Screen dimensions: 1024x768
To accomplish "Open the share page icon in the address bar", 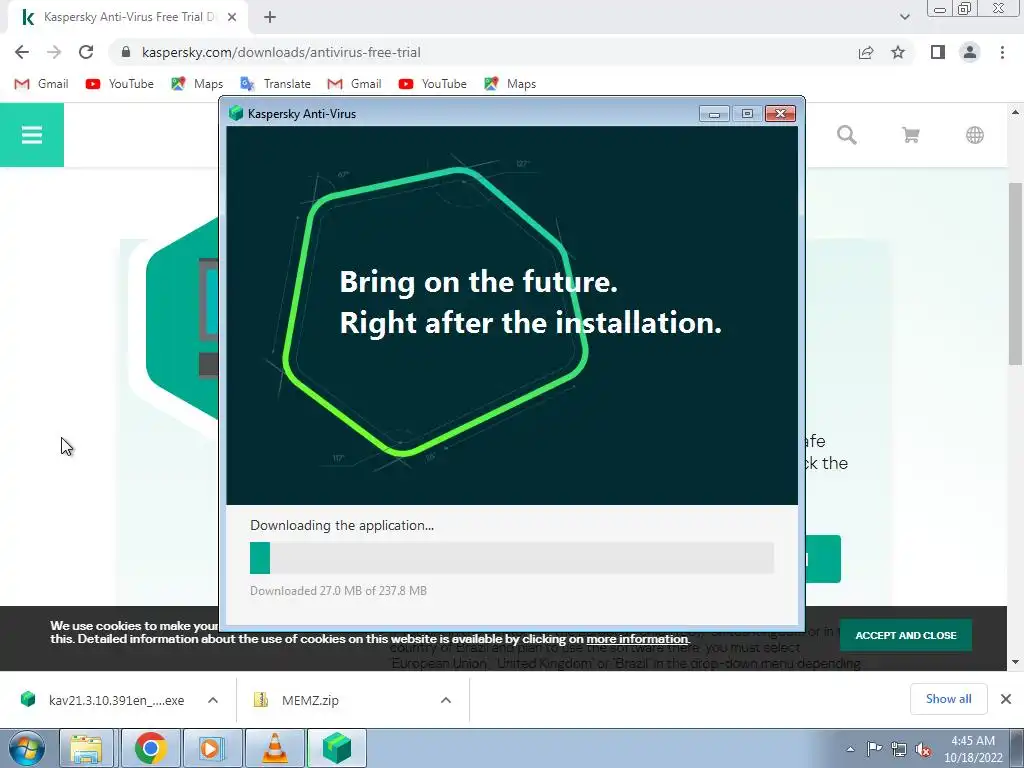I will [x=866, y=52].
